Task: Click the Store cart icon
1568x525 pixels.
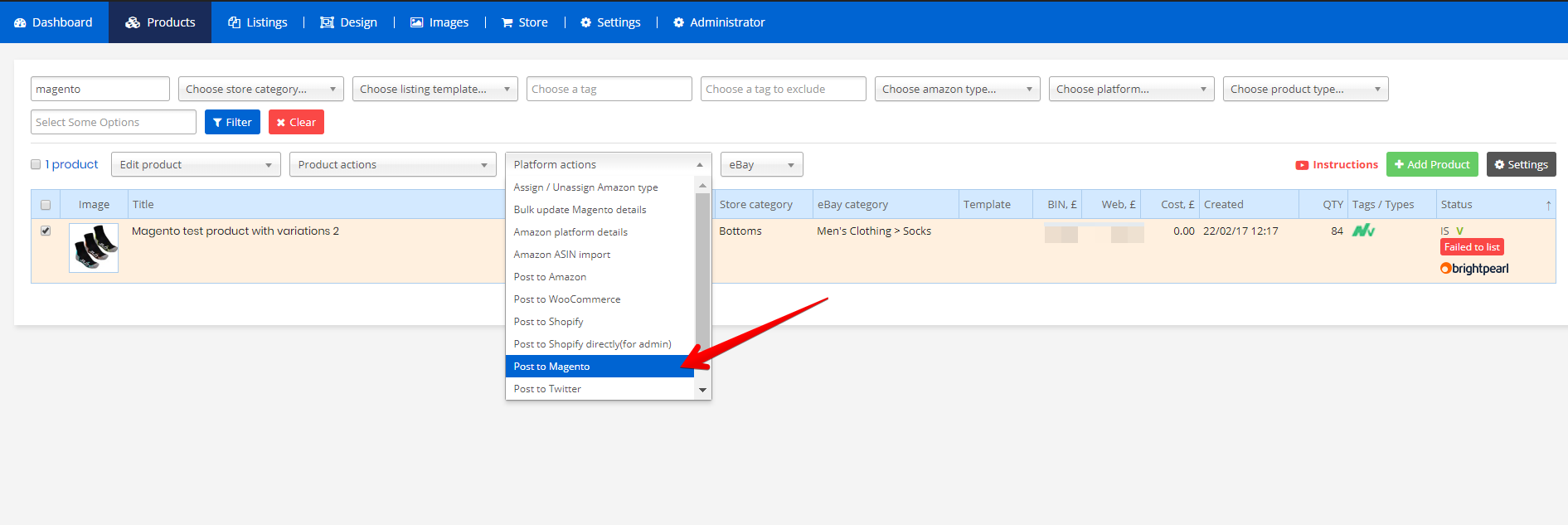Action: click(x=507, y=22)
